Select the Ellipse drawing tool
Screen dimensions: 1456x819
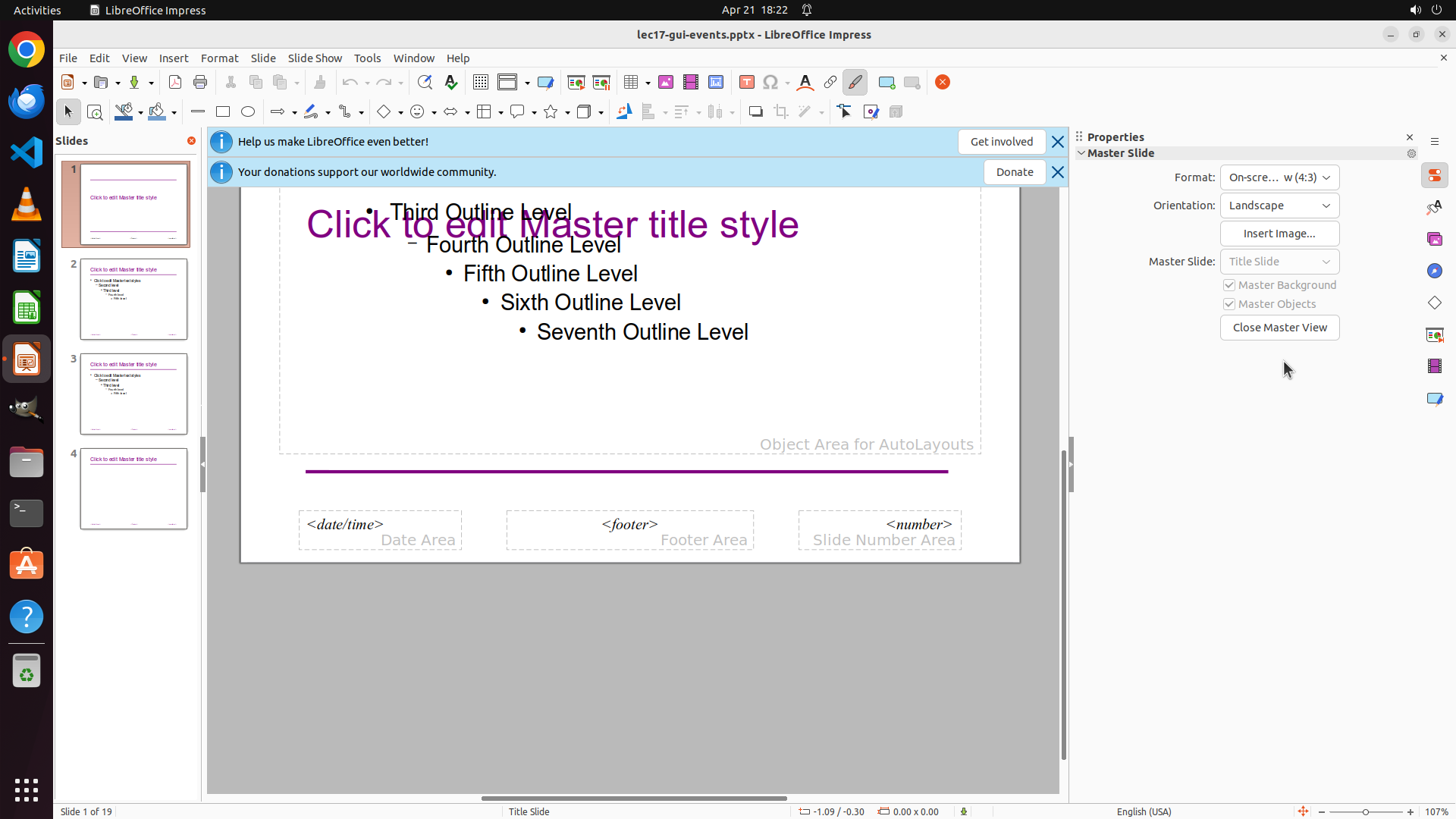pos(248,112)
